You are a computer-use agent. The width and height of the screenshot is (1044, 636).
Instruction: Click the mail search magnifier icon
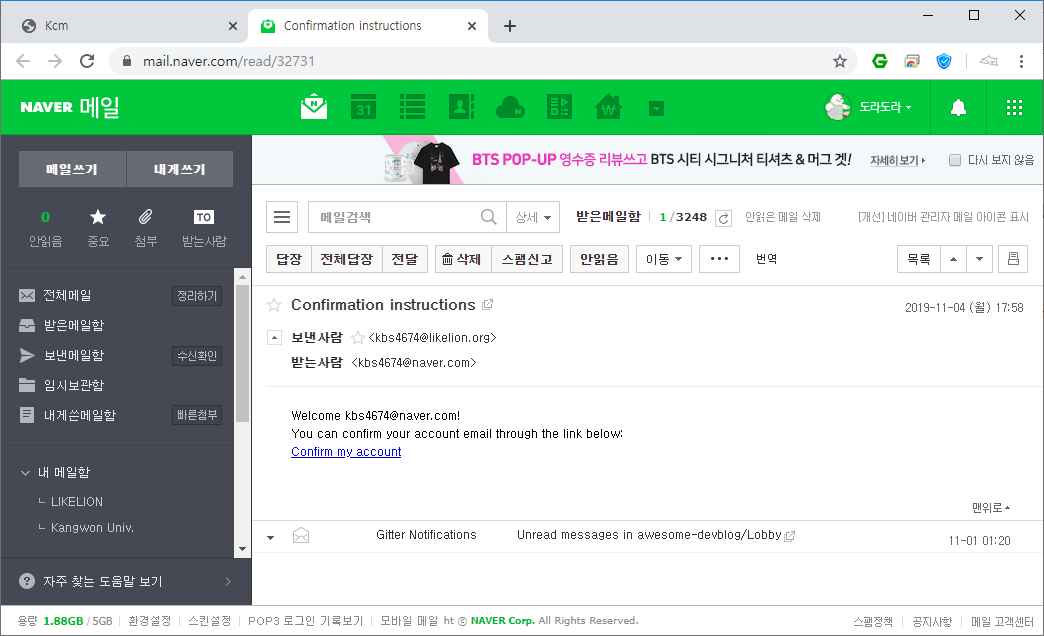(x=489, y=217)
